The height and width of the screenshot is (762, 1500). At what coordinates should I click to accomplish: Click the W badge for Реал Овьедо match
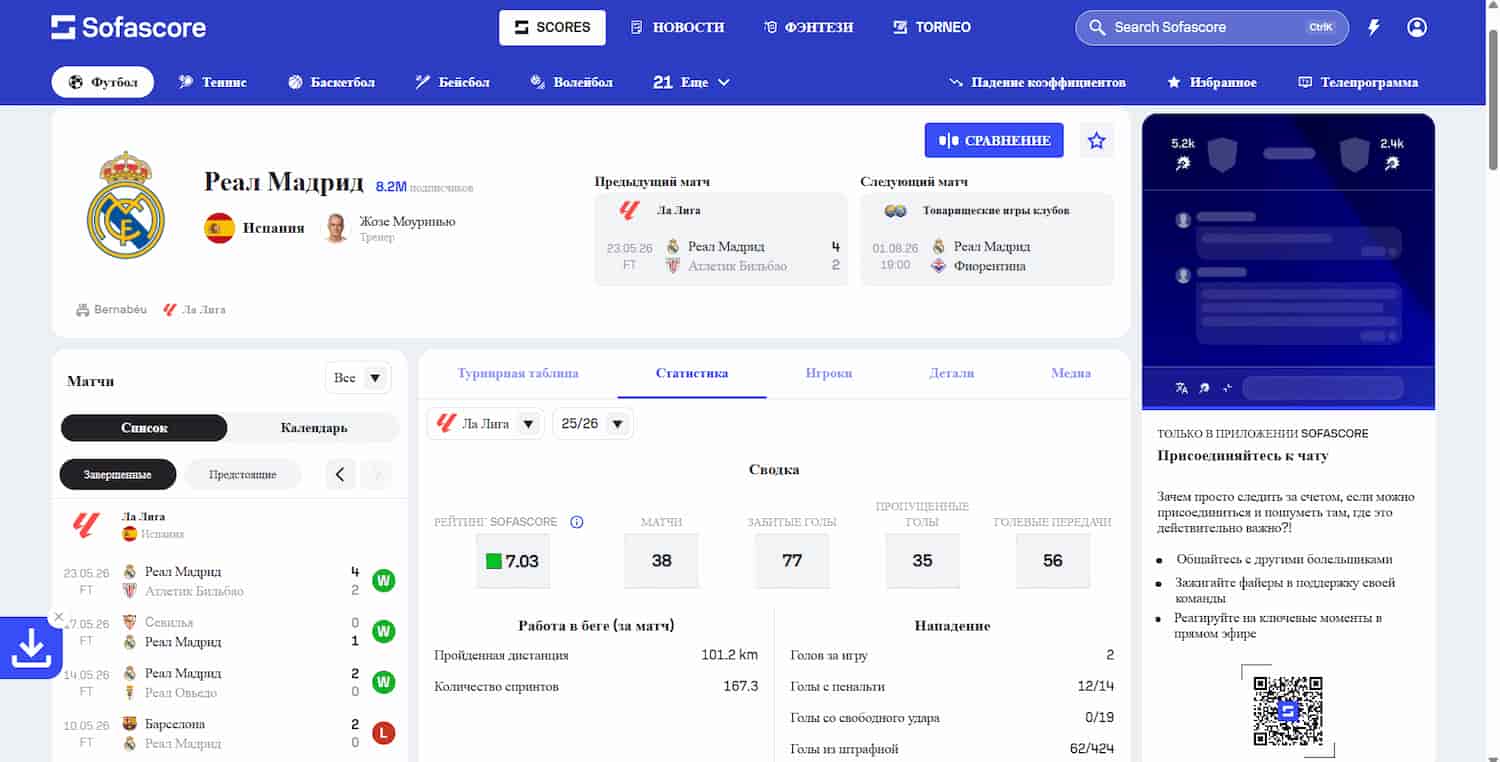tap(383, 682)
